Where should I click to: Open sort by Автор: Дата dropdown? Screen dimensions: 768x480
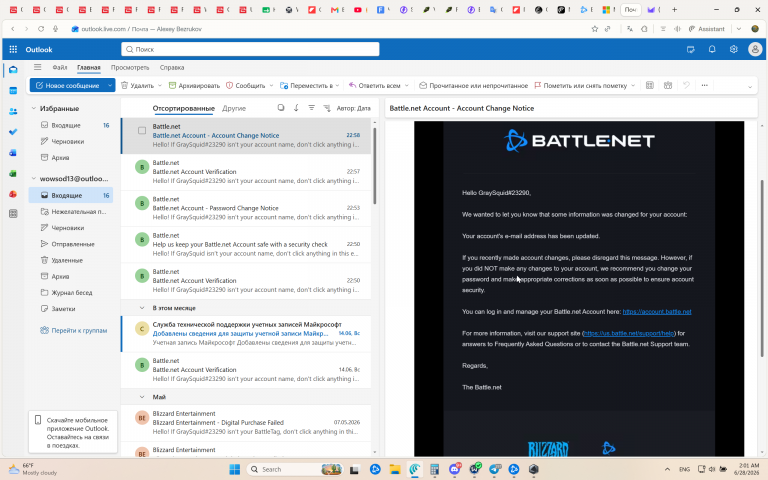click(354, 108)
